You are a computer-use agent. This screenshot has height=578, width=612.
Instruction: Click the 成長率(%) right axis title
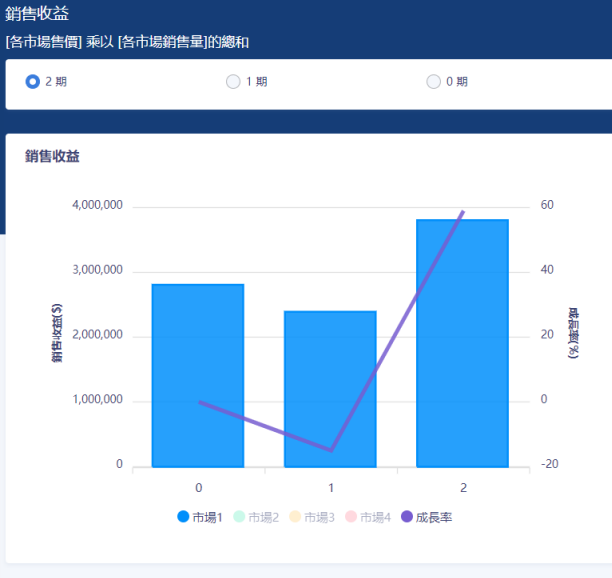574,334
